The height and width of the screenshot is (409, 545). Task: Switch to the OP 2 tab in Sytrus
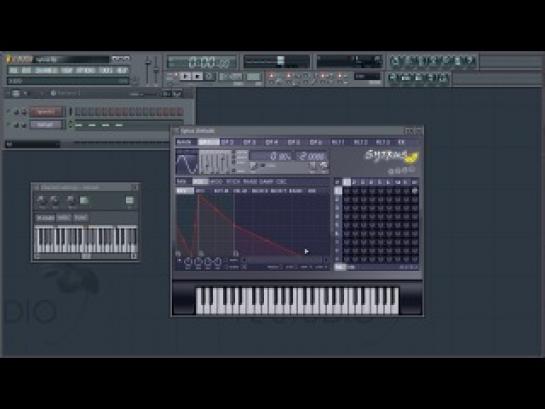(x=227, y=142)
